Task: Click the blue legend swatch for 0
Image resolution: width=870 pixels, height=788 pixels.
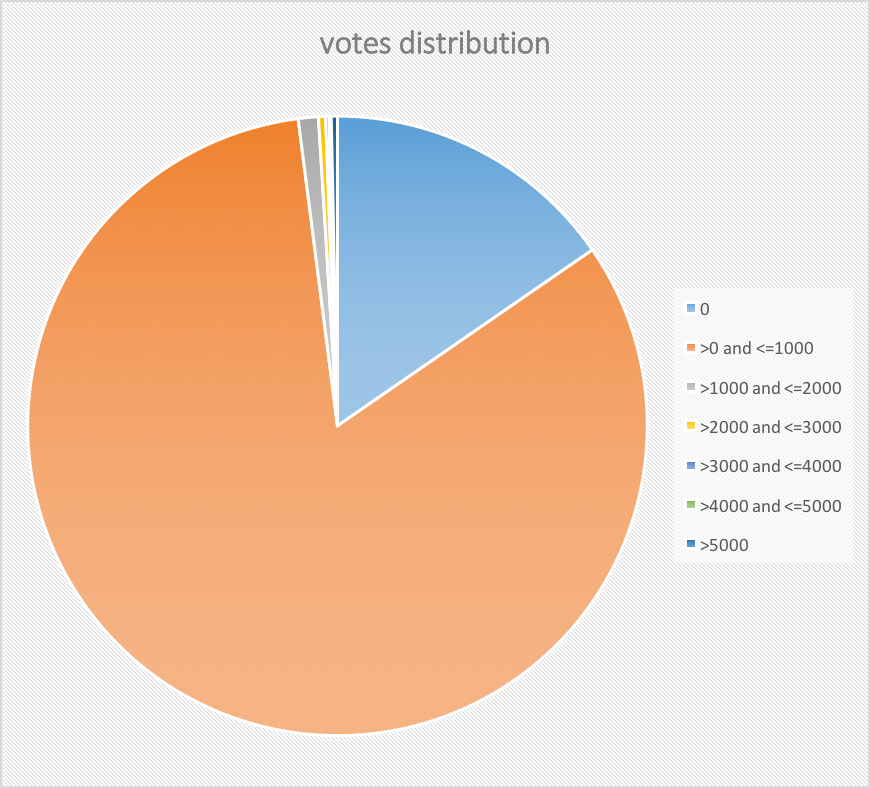Action: [x=691, y=310]
